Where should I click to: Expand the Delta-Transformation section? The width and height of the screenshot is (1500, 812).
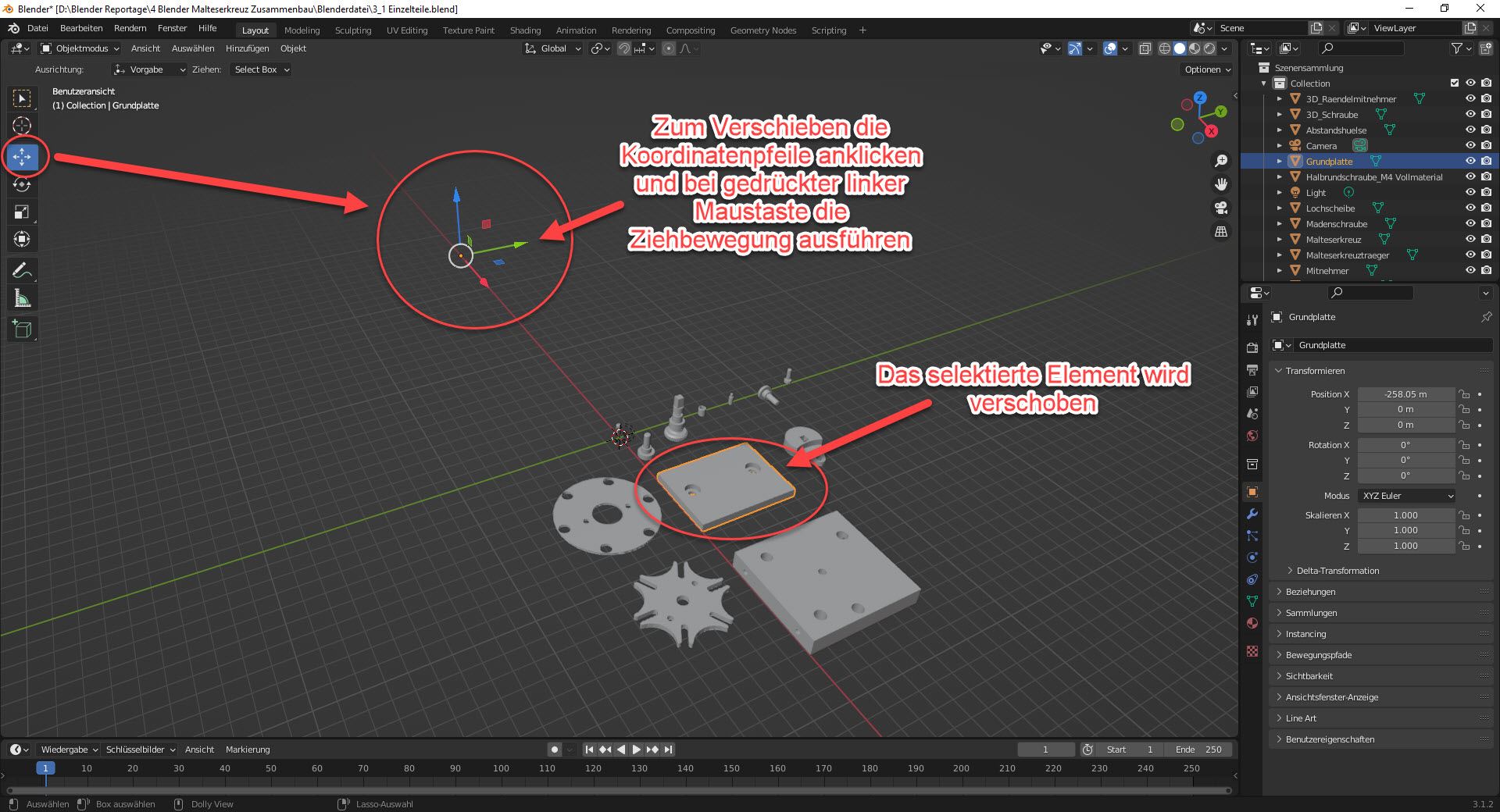pyautogui.click(x=1337, y=571)
